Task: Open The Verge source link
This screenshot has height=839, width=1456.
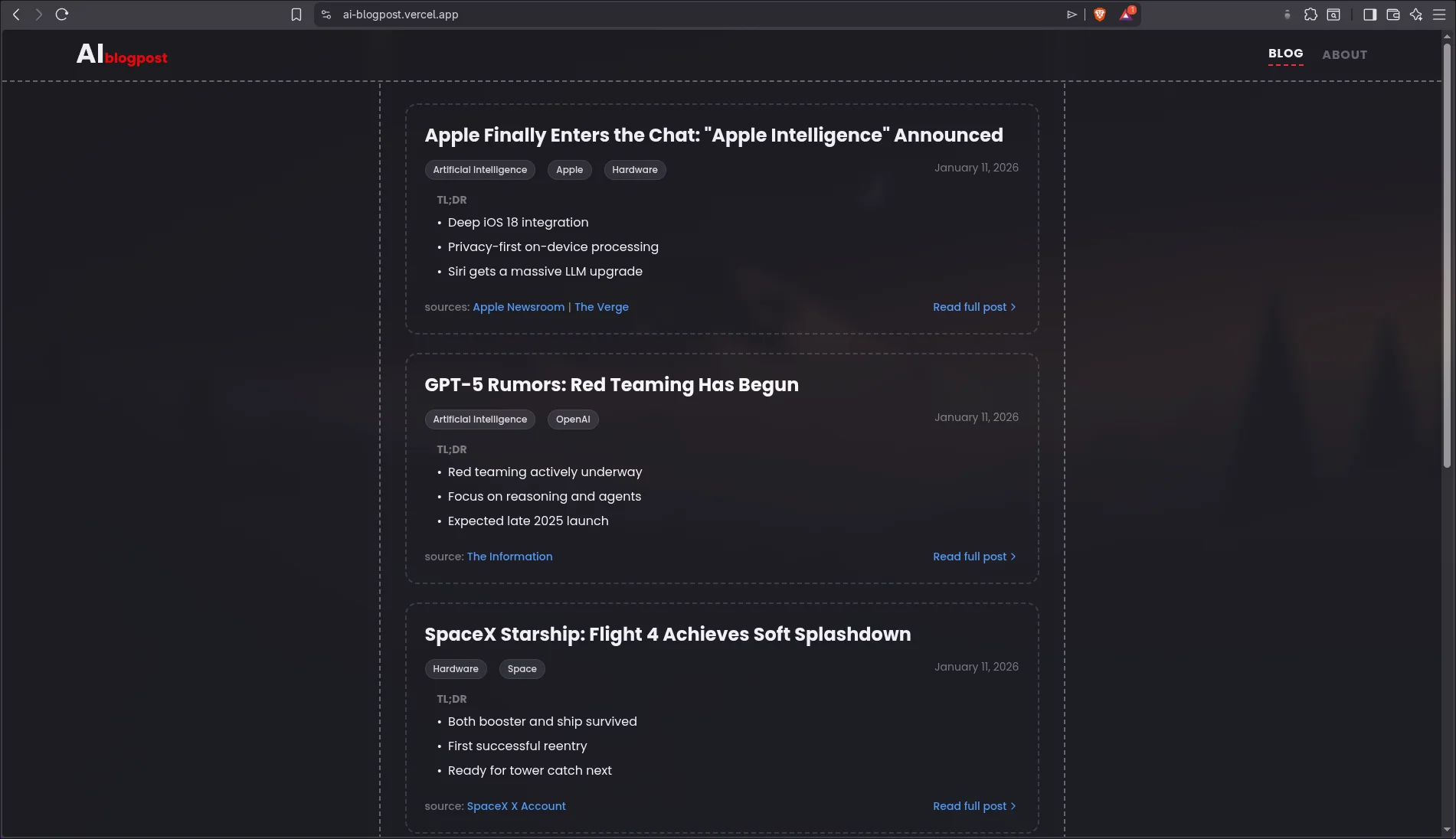Action: (601, 307)
